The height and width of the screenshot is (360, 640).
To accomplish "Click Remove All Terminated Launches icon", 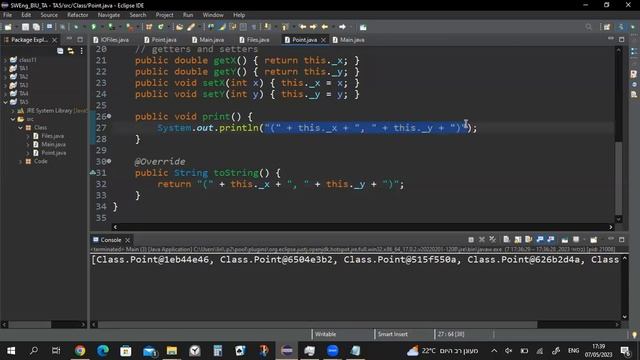I will [492, 240].
